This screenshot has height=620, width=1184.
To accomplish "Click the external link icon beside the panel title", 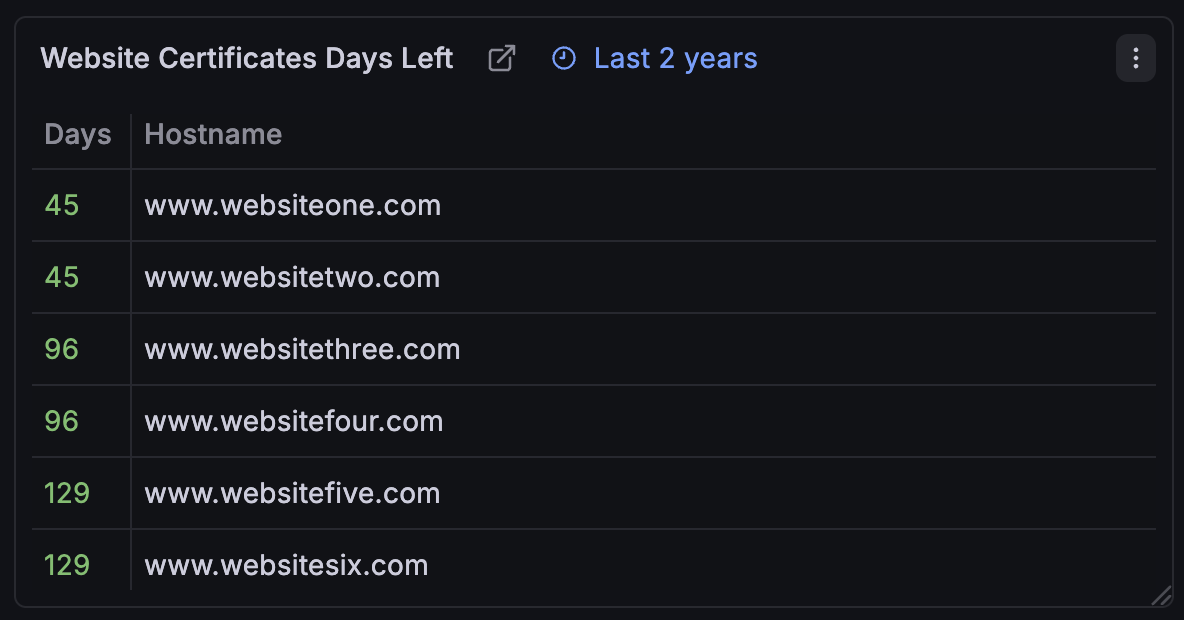I will [500, 59].
